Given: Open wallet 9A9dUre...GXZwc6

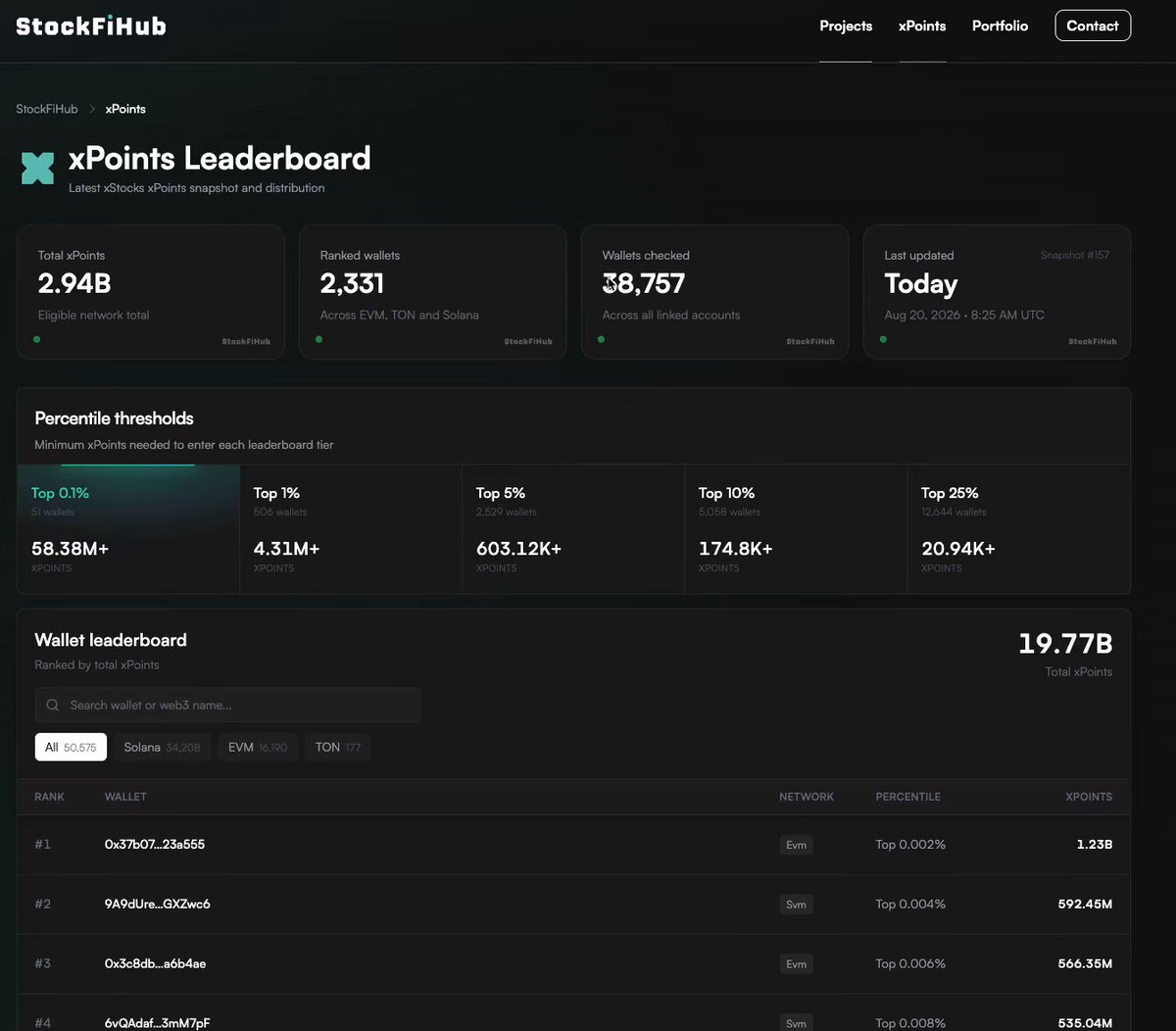Looking at the screenshot, I should coord(158,904).
